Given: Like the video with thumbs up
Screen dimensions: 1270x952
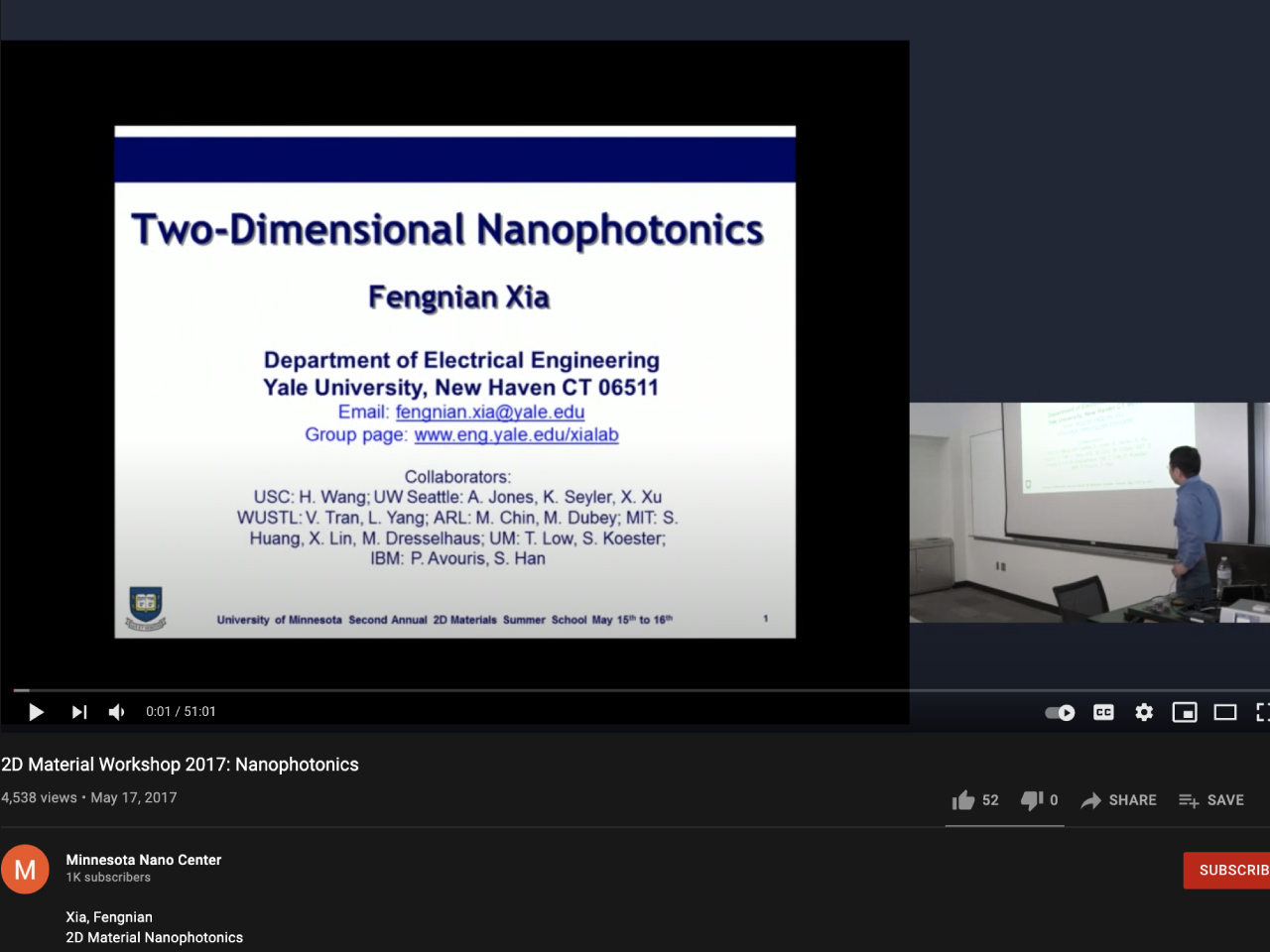Looking at the screenshot, I should click(975, 800).
